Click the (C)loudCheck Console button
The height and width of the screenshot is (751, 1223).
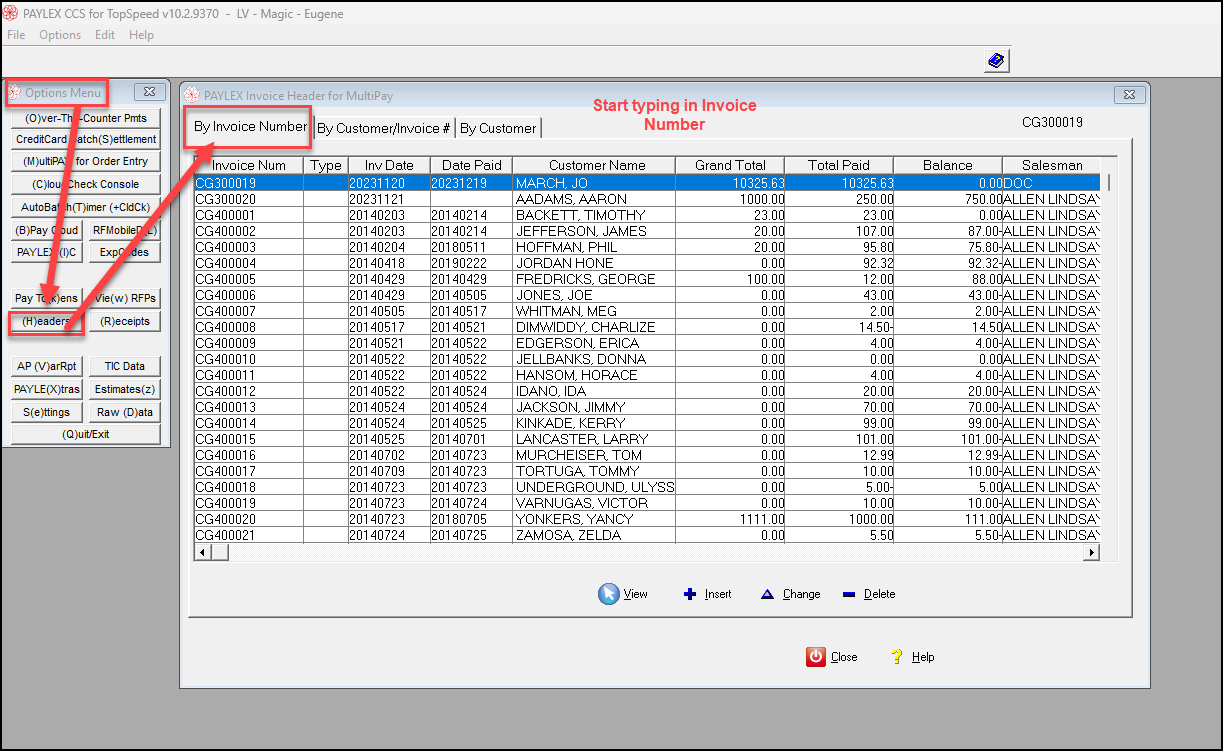point(85,184)
